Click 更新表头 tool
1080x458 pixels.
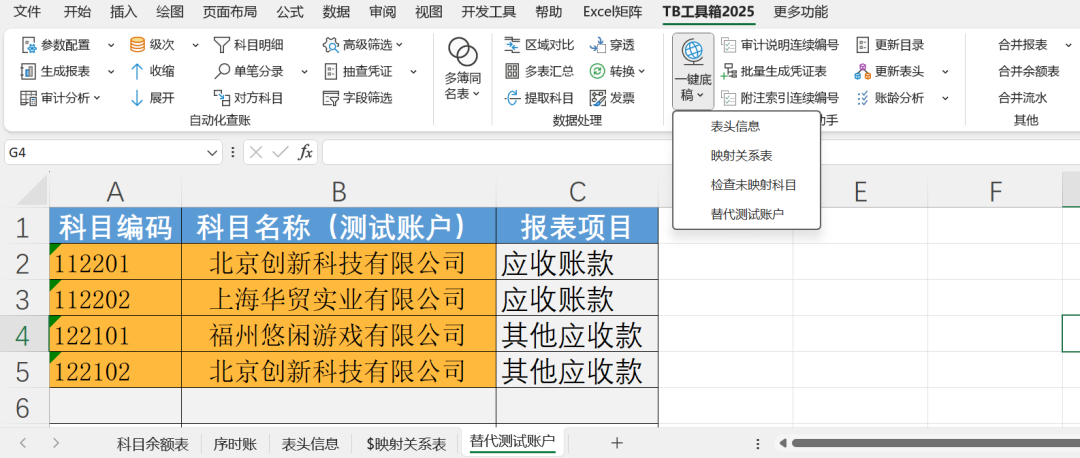(889, 71)
